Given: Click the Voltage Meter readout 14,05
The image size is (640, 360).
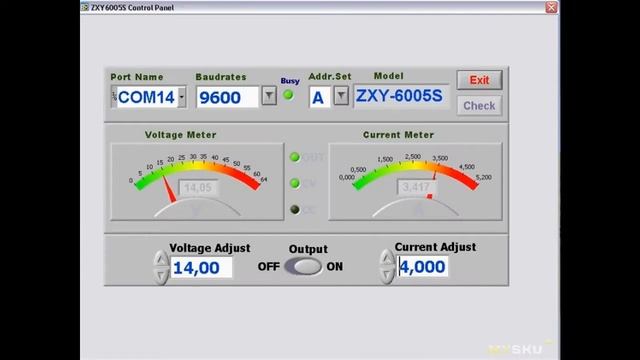Looking at the screenshot, I should tap(198, 188).
